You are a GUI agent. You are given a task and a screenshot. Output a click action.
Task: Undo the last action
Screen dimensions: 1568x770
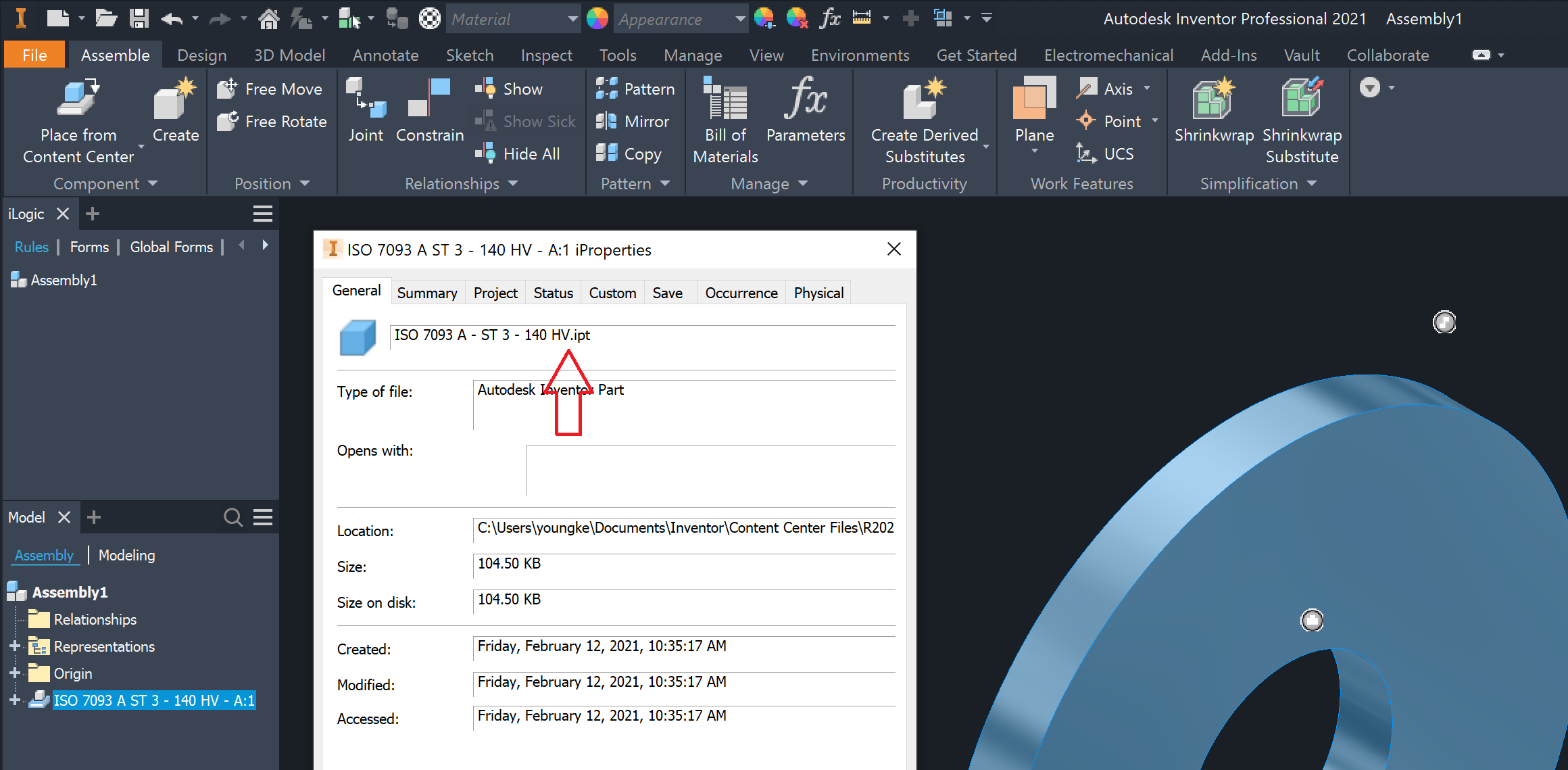pyautogui.click(x=172, y=18)
